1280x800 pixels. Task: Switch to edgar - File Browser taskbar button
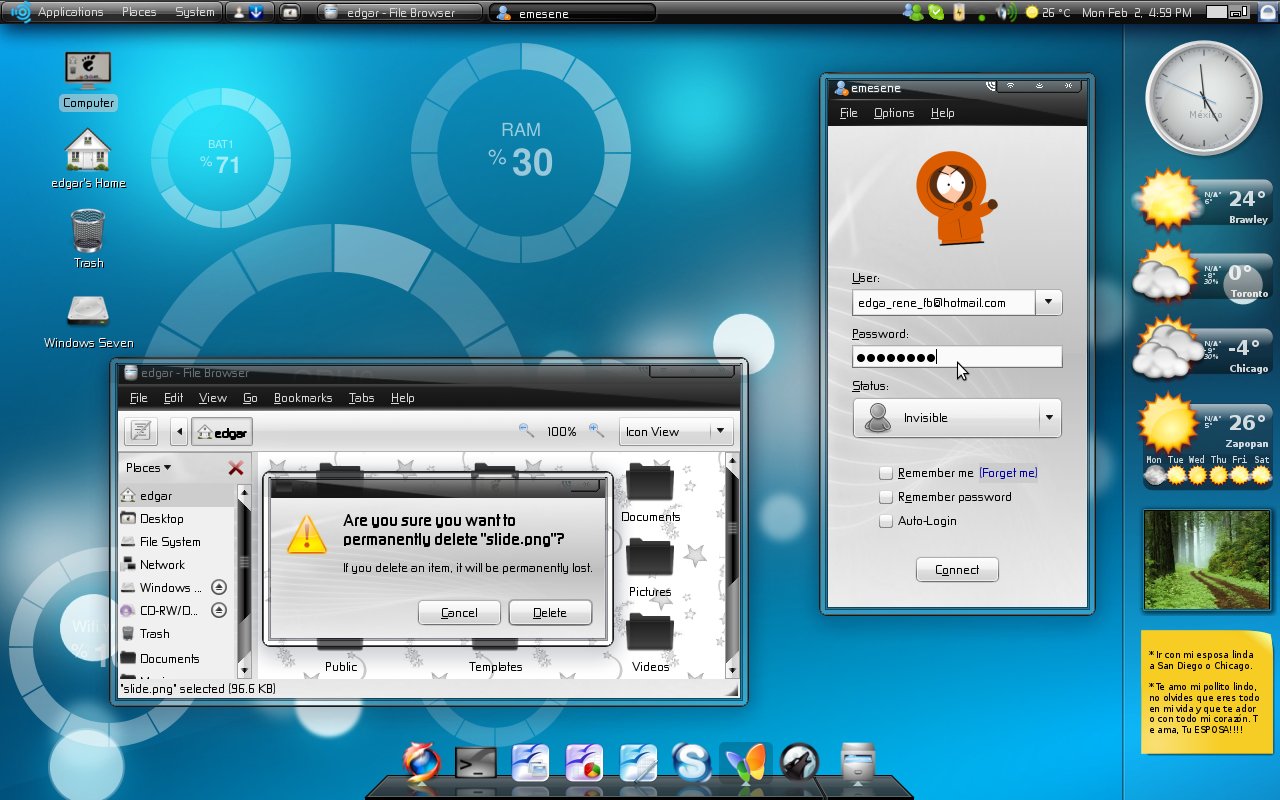[400, 13]
